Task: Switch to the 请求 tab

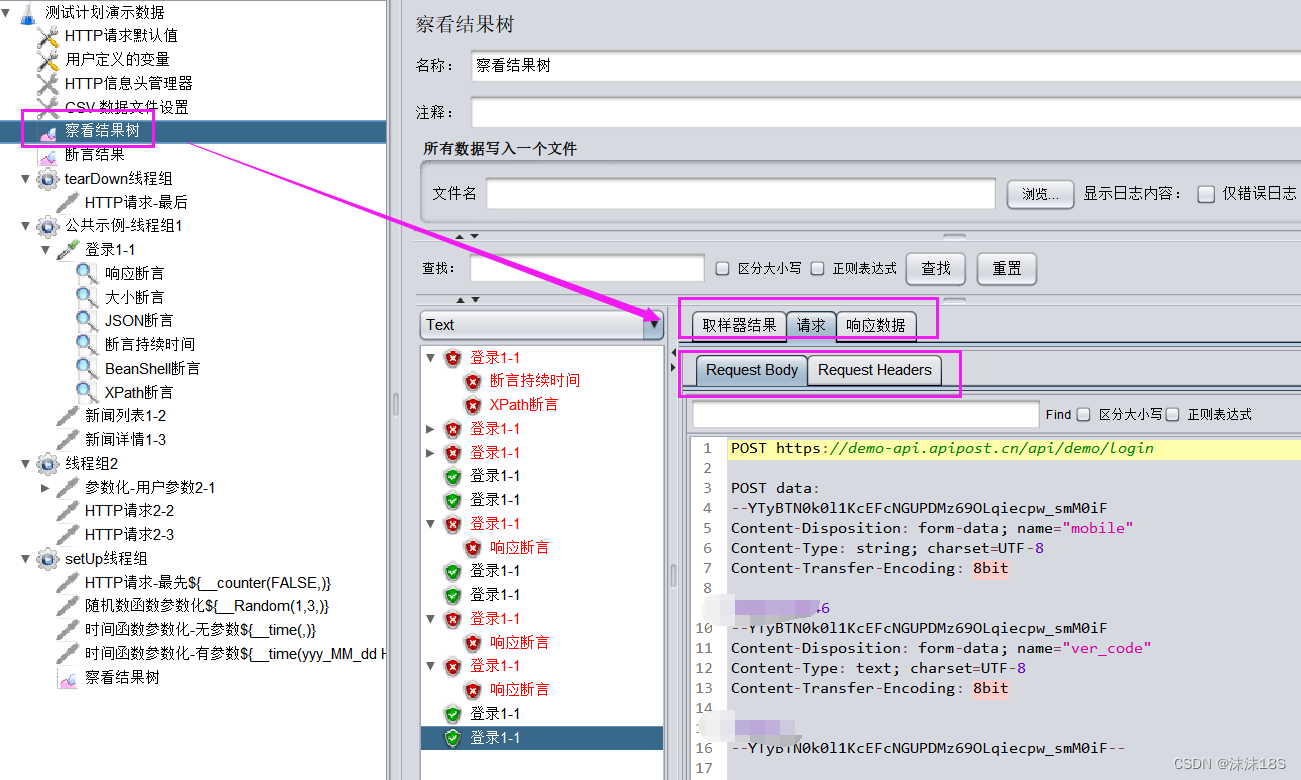Action: 811,325
